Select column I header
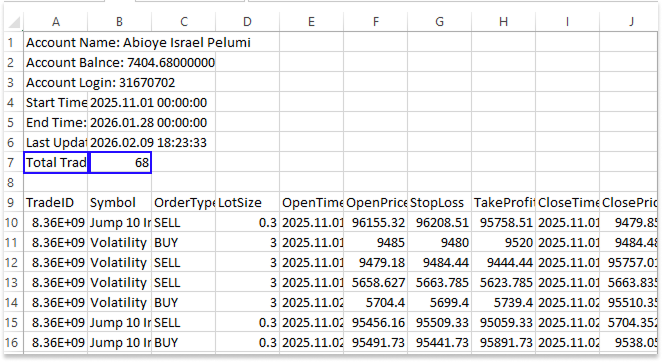The image size is (662, 362). pyautogui.click(x=567, y=22)
